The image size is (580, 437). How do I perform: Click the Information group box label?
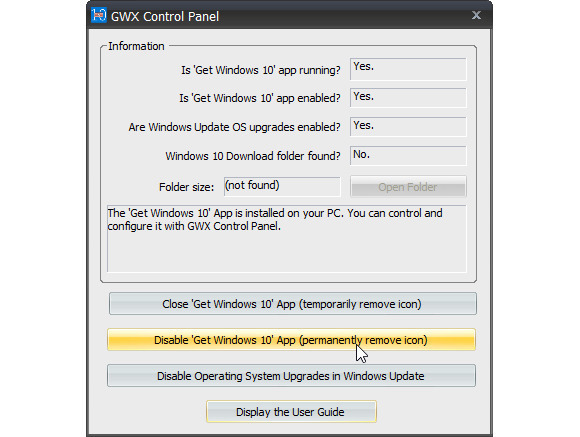136,46
